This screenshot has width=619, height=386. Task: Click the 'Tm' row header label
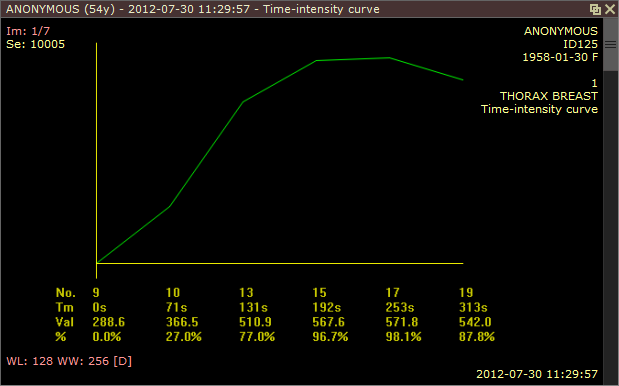[x=64, y=307]
